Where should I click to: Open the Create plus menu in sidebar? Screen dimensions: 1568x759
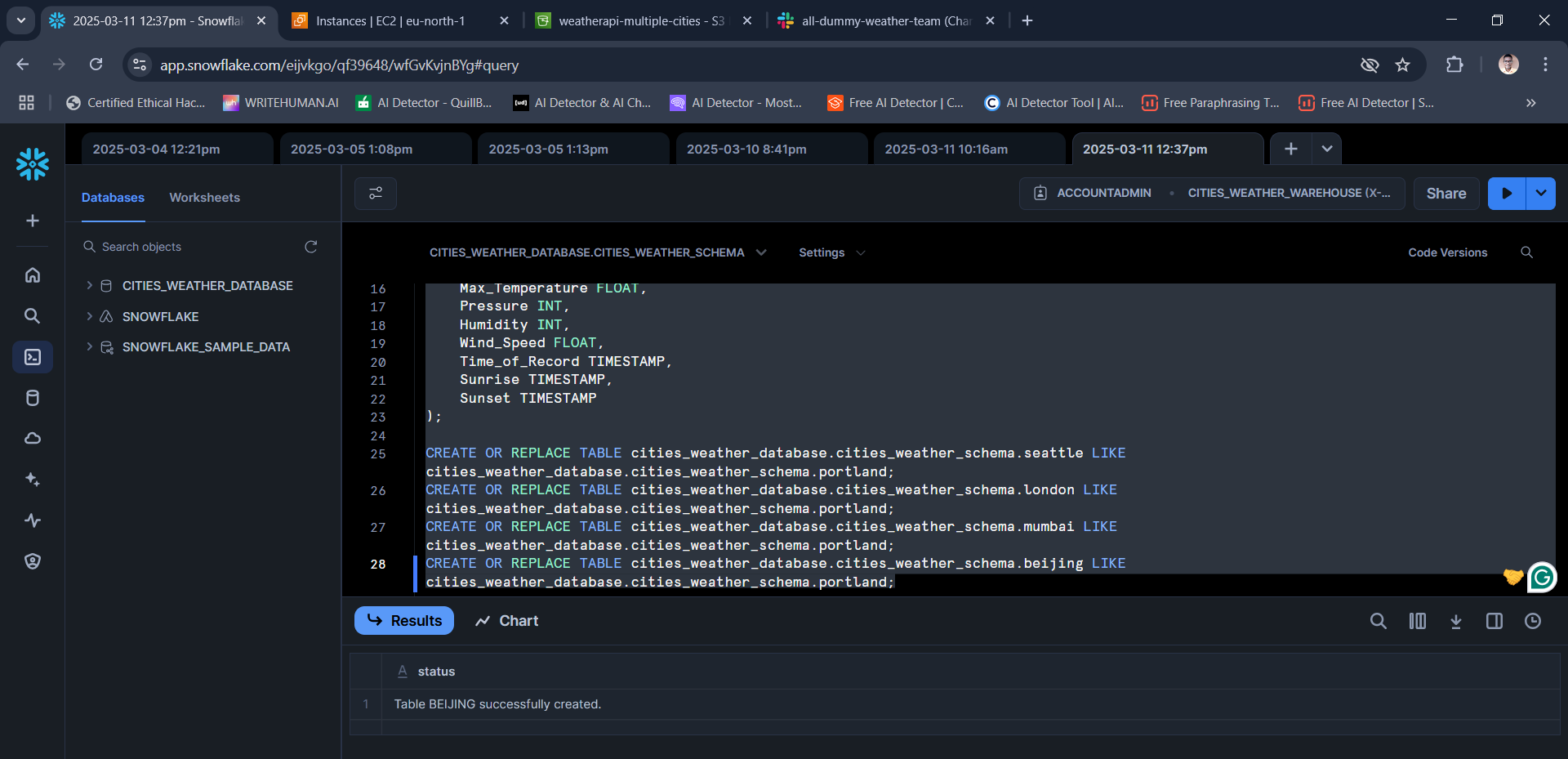coord(33,221)
